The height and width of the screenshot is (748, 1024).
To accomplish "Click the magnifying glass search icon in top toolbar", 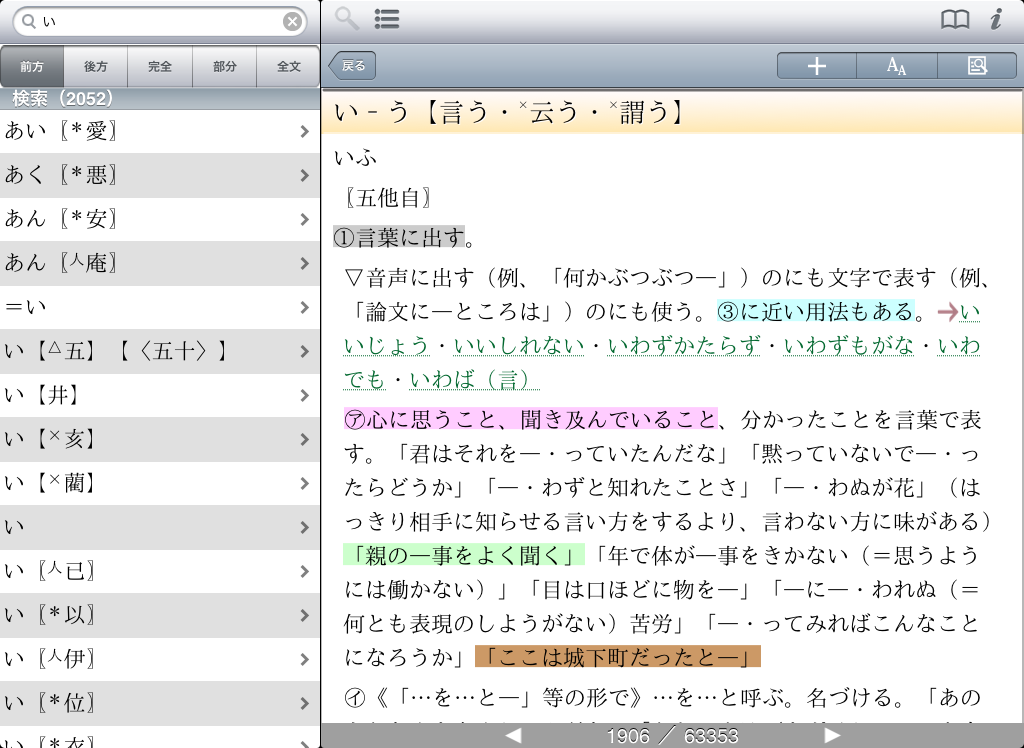I will coord(347,19).
